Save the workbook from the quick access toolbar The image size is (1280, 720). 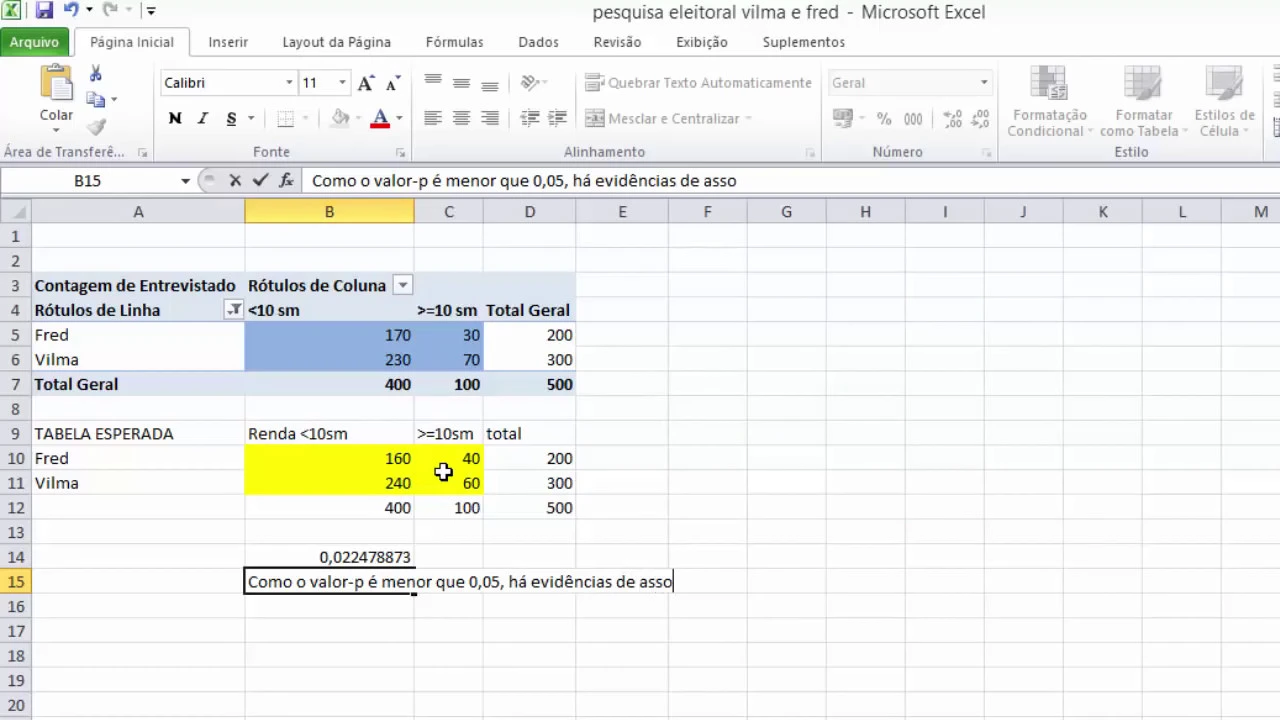coord(44,12)
